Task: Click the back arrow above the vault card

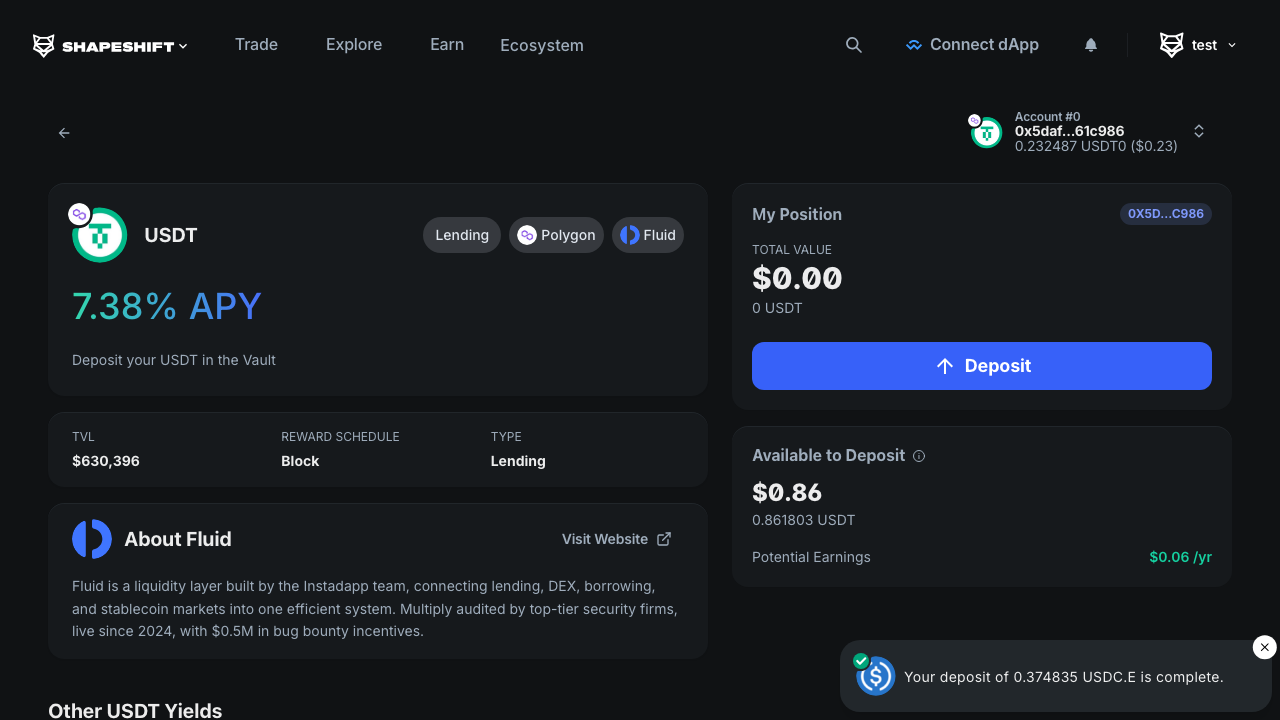Action: pyautogui.click(x=64, y=132)
